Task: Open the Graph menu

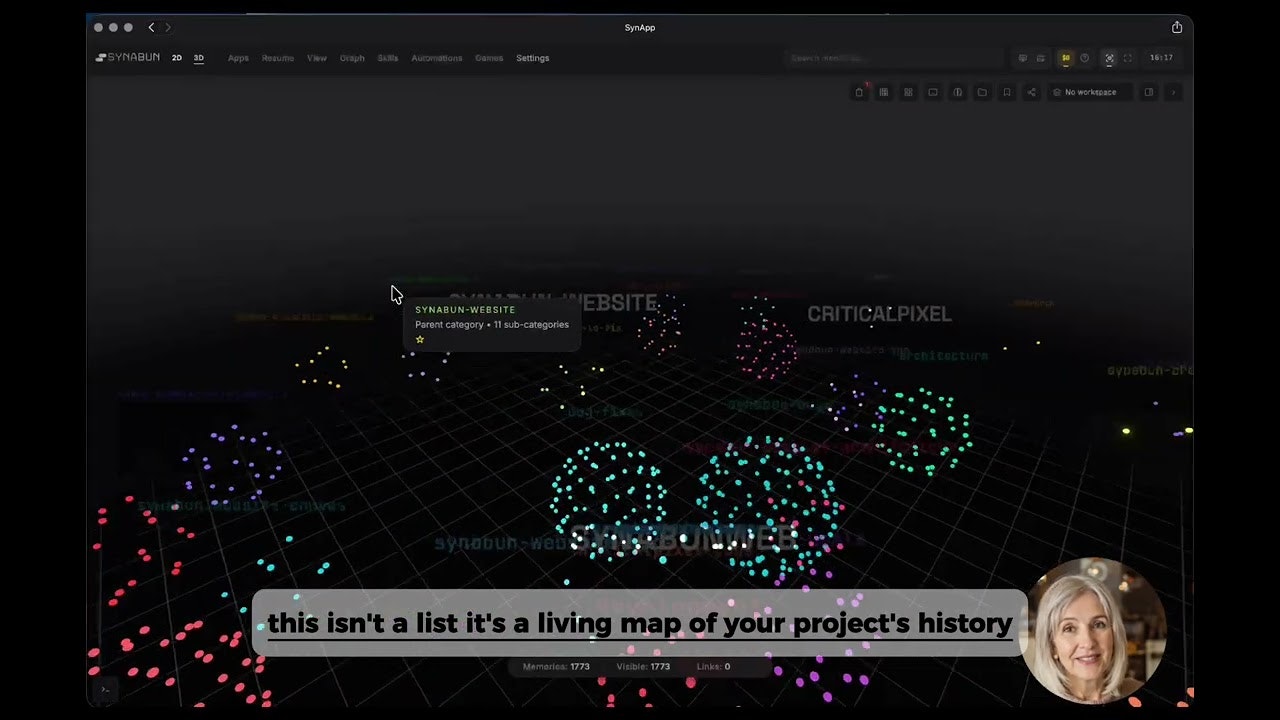Action: point(352,58)
